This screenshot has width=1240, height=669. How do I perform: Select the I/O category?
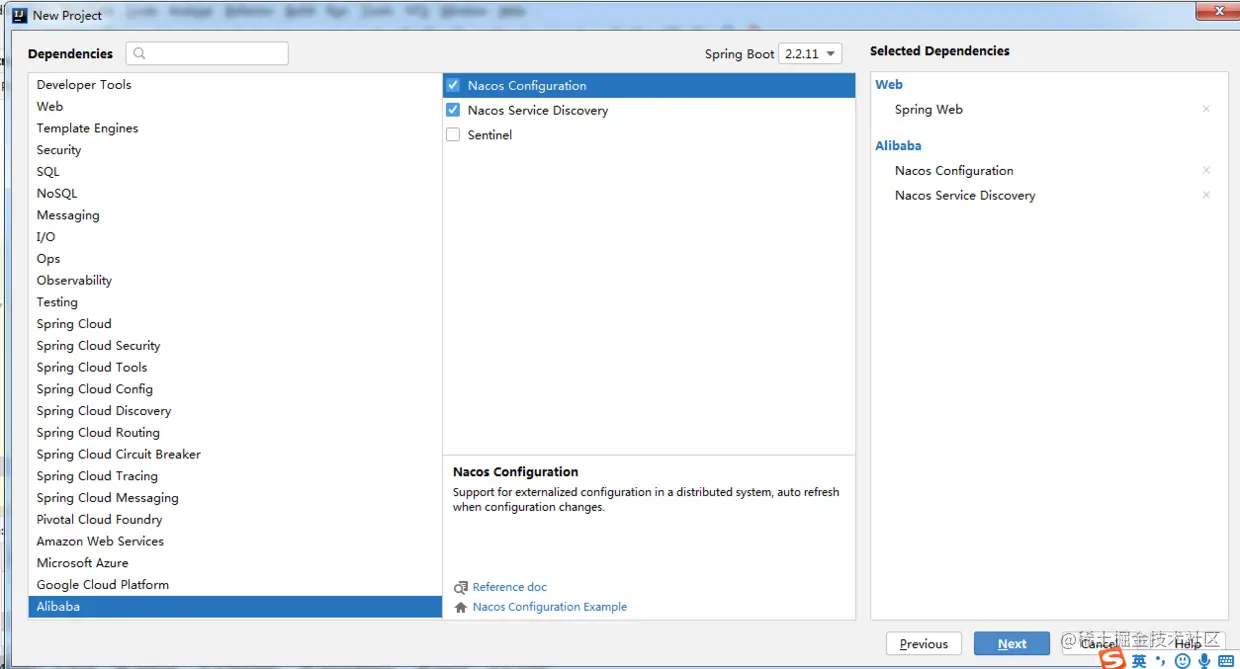[x=235, y=237]
